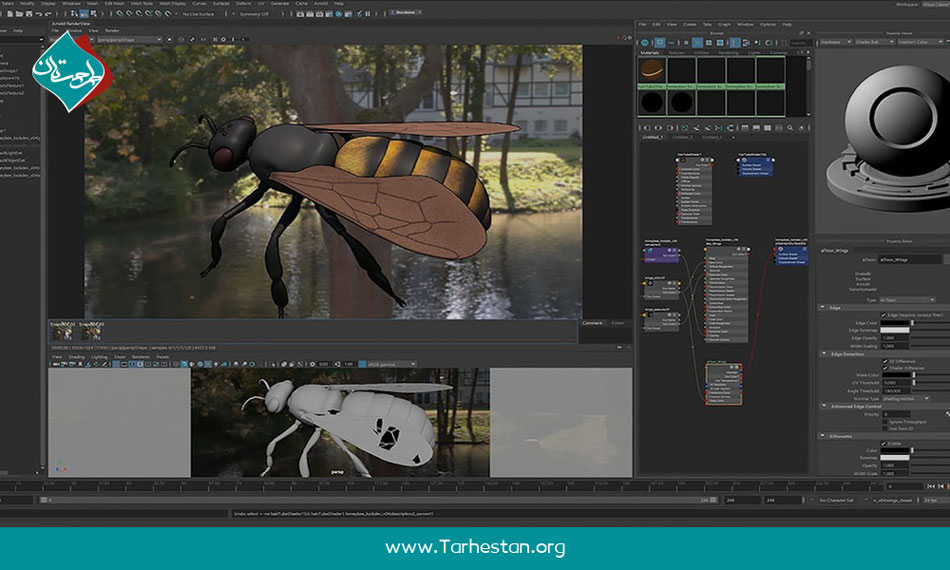Open the Arnold menu in main menu bar
Viewport: 950px width, 570px height.
click(321, 4)
